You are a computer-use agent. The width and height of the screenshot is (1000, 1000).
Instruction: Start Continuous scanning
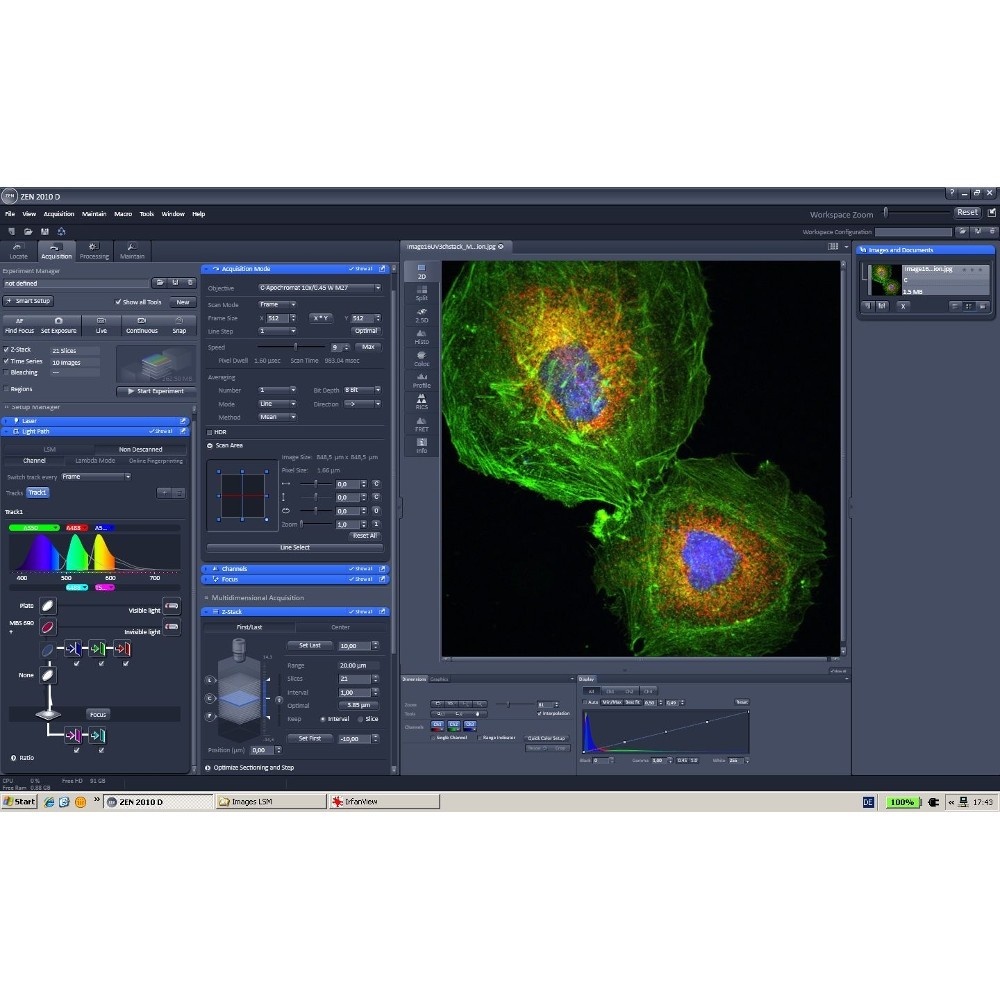point(142,325)
